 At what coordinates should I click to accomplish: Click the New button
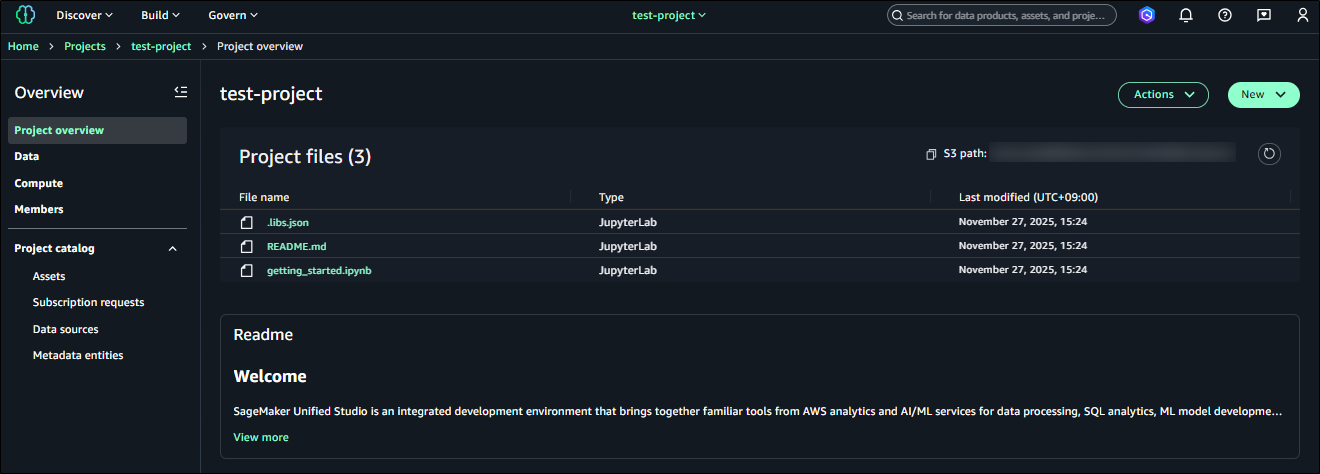tap(1262, 94)
